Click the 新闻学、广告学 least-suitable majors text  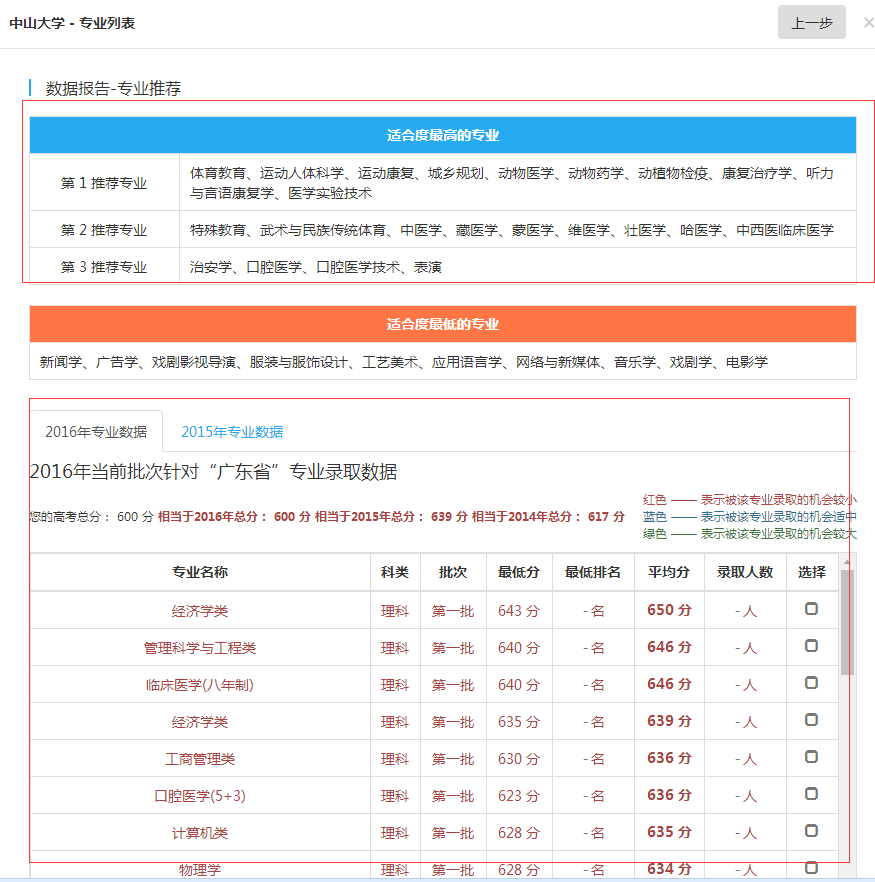pos(403,362)
